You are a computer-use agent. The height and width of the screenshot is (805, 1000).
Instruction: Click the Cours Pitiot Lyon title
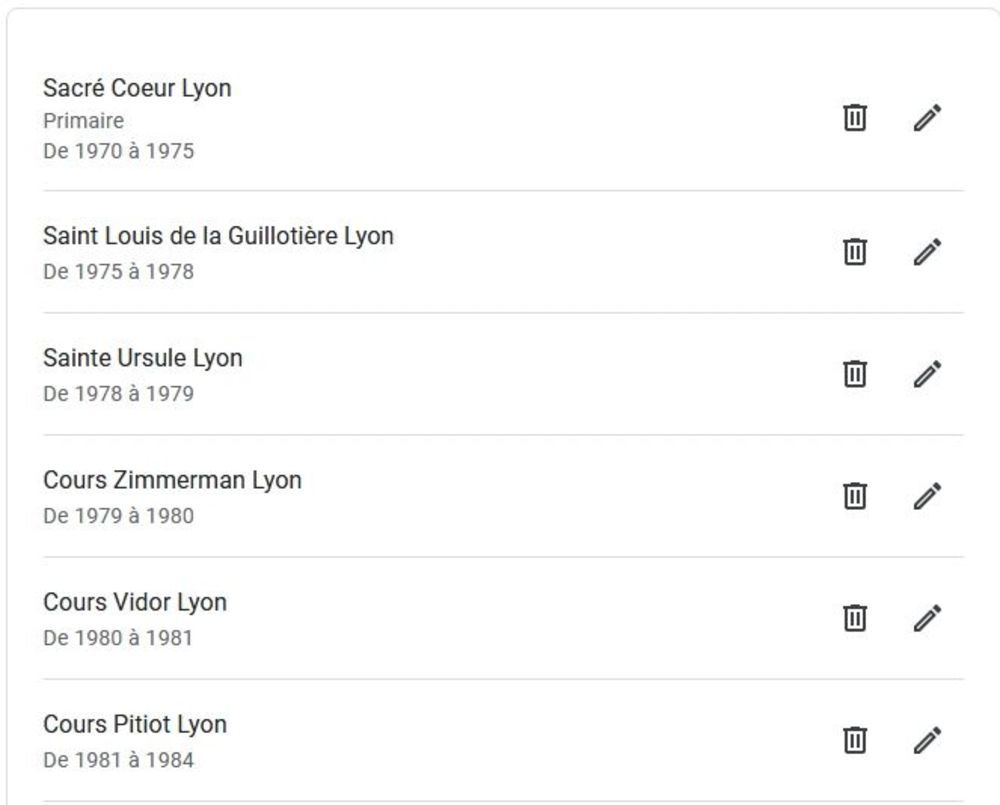pyautogui.click(x=135, y=724)
